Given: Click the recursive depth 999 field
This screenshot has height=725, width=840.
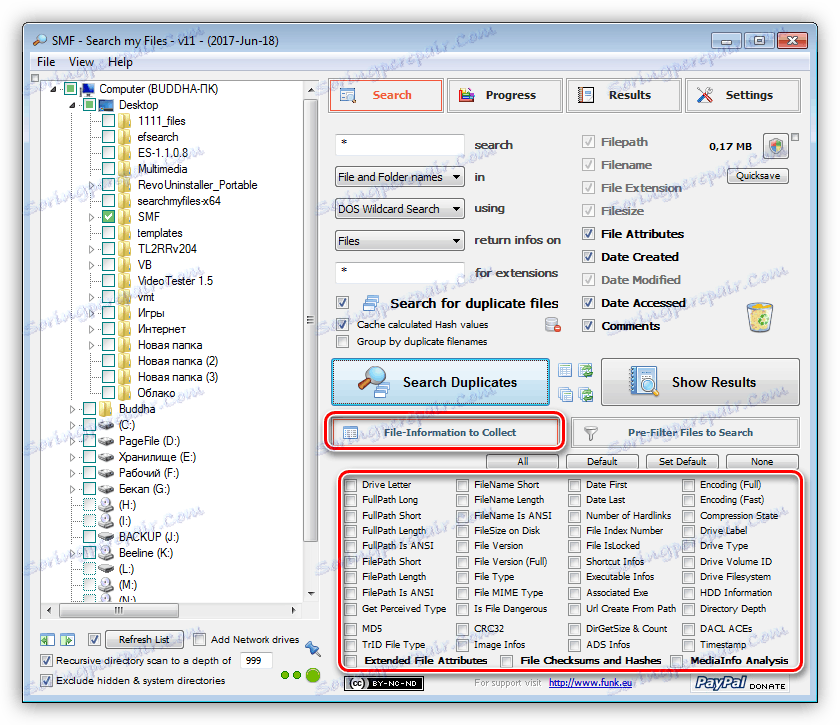Looking at the screenshot, I should tap(256, 661).
